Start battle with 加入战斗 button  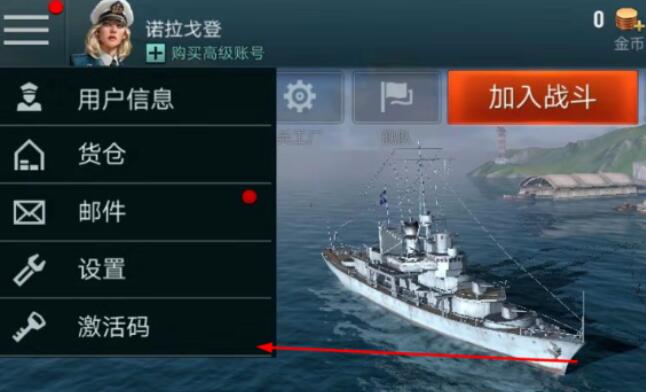(x=543, y=97)
